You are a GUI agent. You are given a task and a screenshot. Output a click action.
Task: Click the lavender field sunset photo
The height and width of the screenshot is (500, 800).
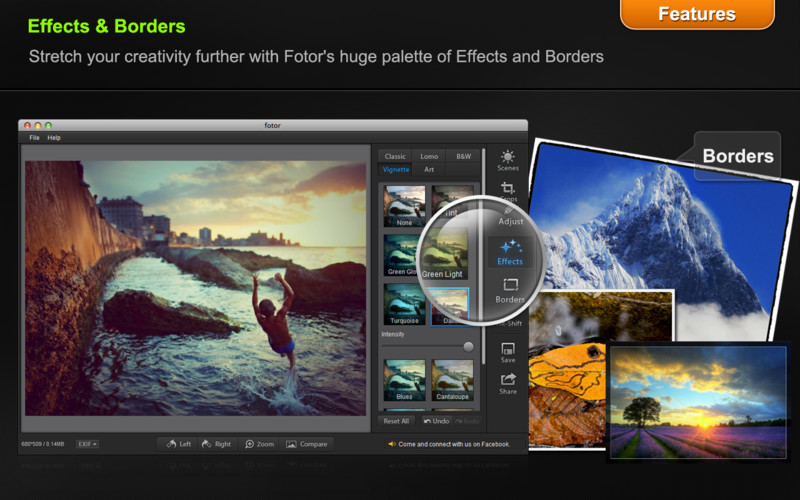pyautogui.click(x=698, y=402)
